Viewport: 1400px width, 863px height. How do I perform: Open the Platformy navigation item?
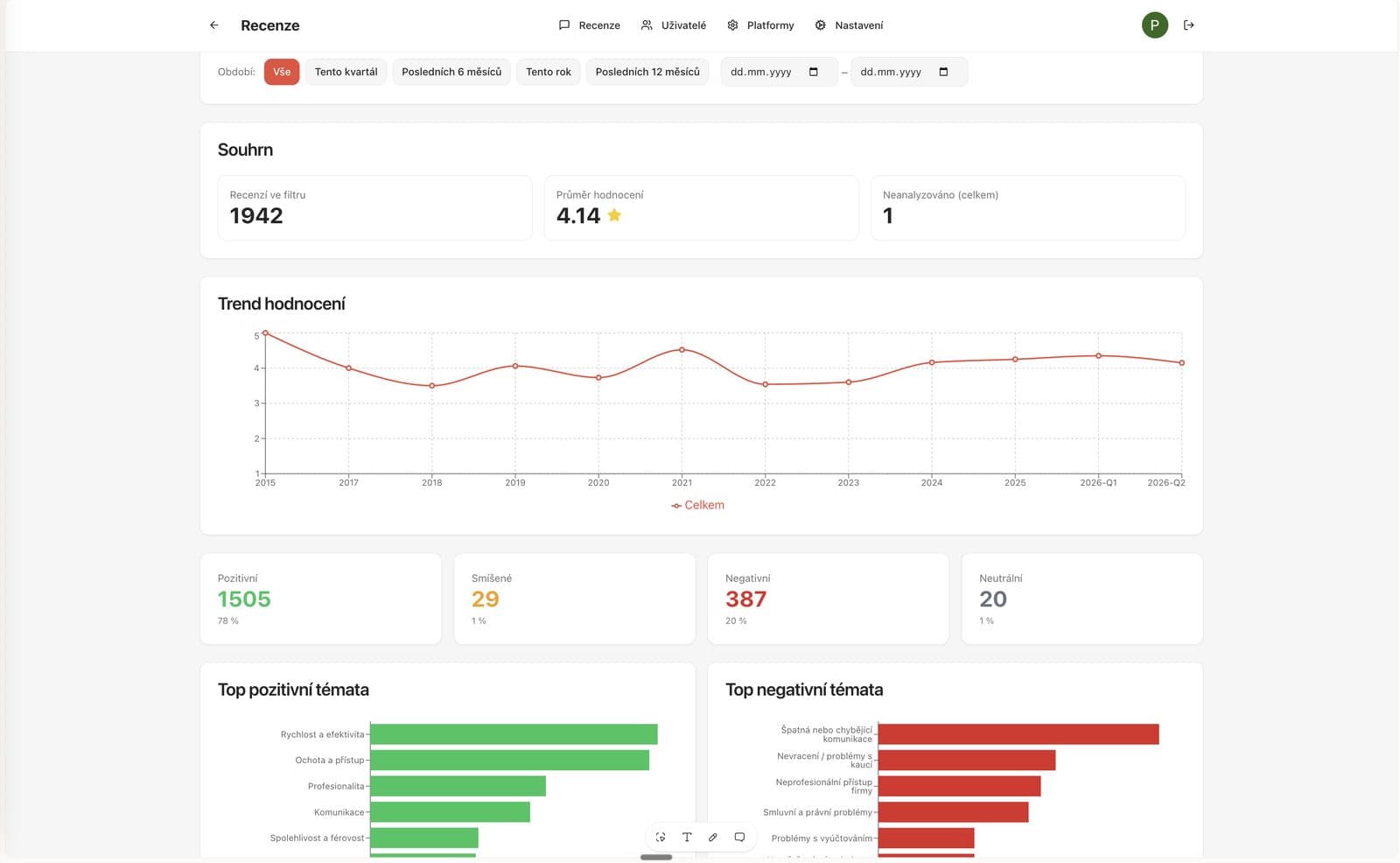coord(760,25)
